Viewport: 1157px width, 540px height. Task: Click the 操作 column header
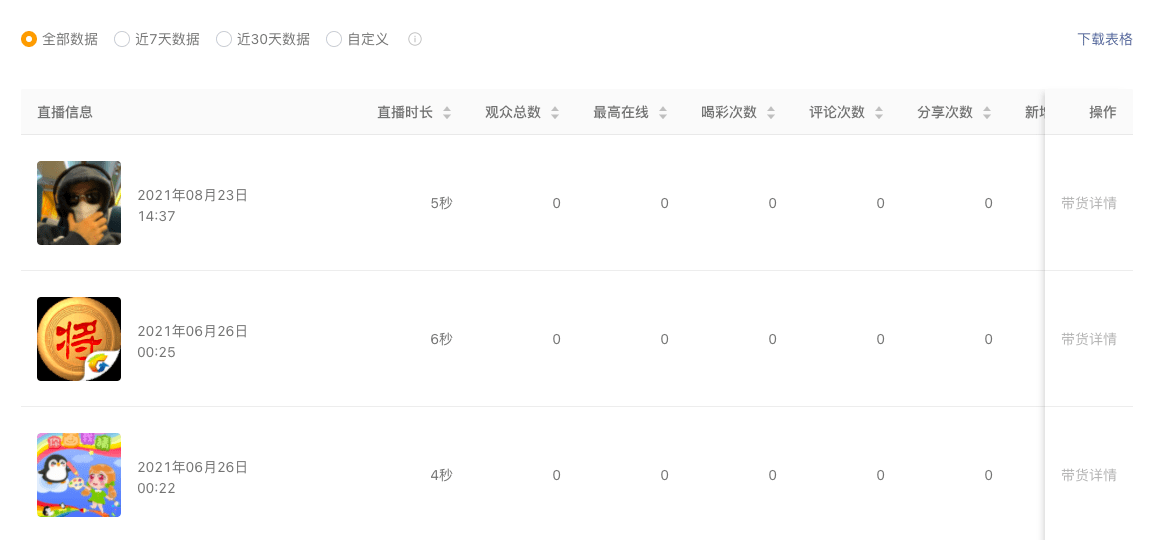1102,112
